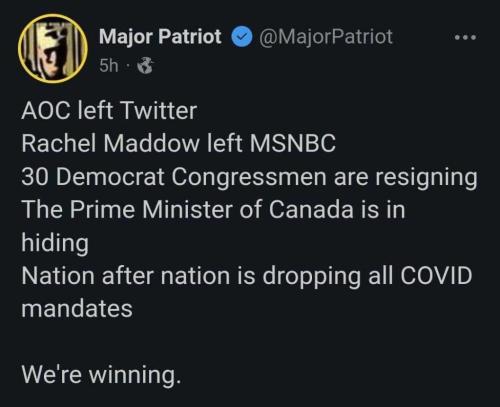
Task: Click the word 'dropping' in the post
Action: pyautogui.click(x=312, y=277)
